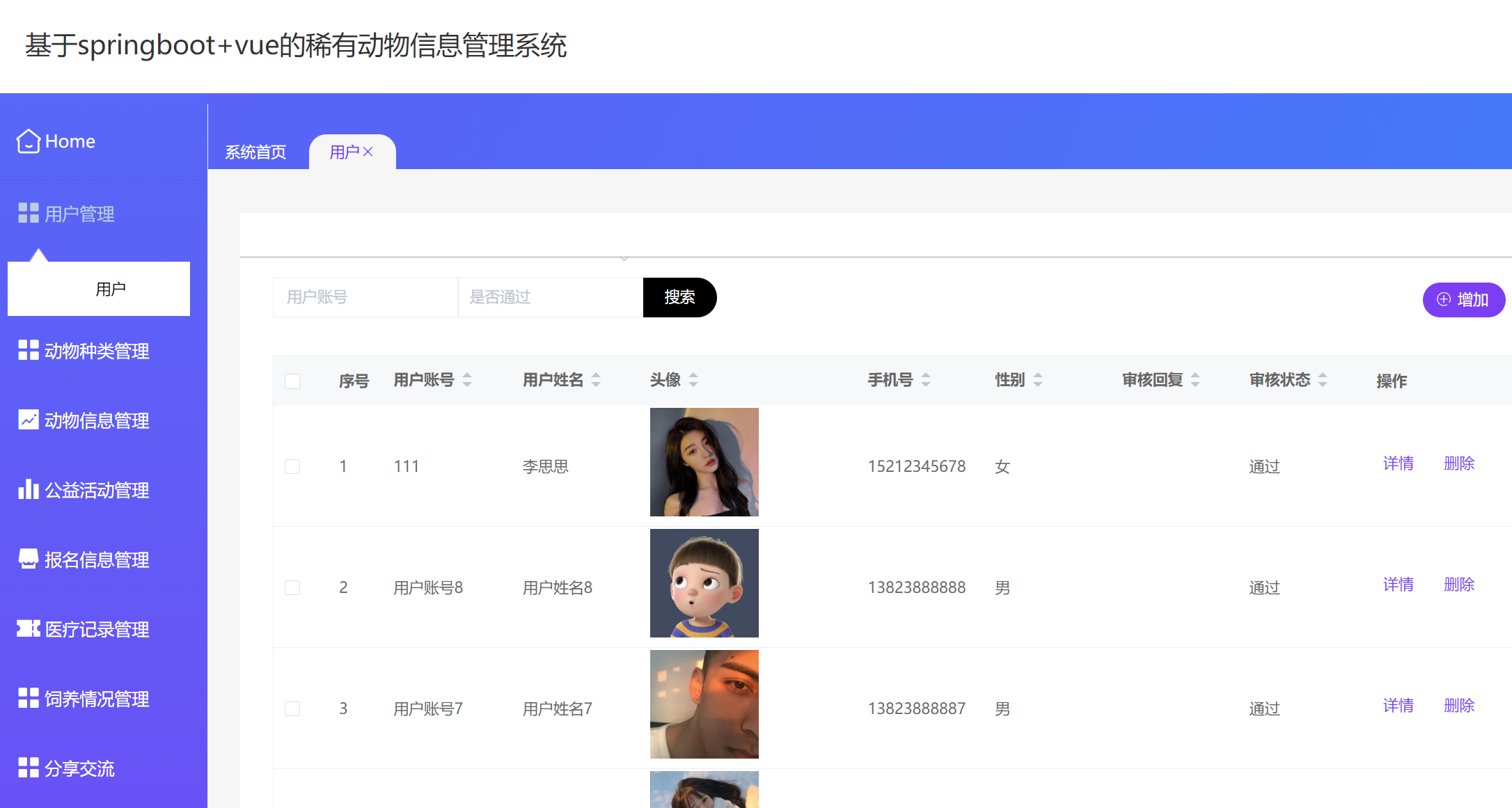The image size is (1512, 808).
Task: Select the 动物种类管理 sidebar icon
Action: point(29,350)
